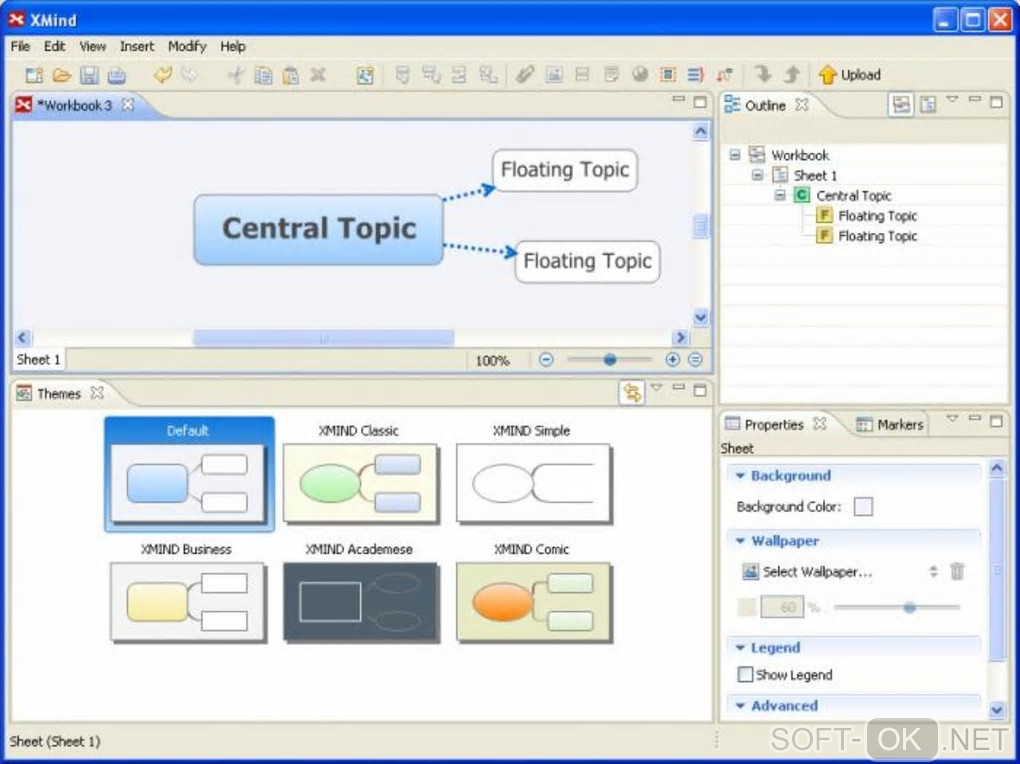Apply the XMIND Comic theme
The height and width of the screenshot is (764, 1020).
533,594
